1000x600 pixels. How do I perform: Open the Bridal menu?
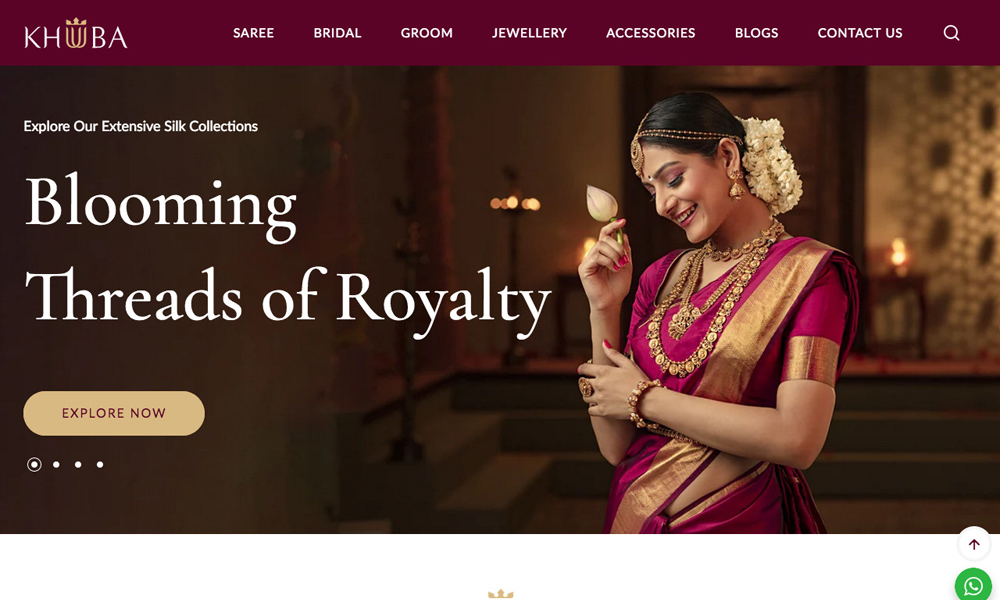[337, 33]
